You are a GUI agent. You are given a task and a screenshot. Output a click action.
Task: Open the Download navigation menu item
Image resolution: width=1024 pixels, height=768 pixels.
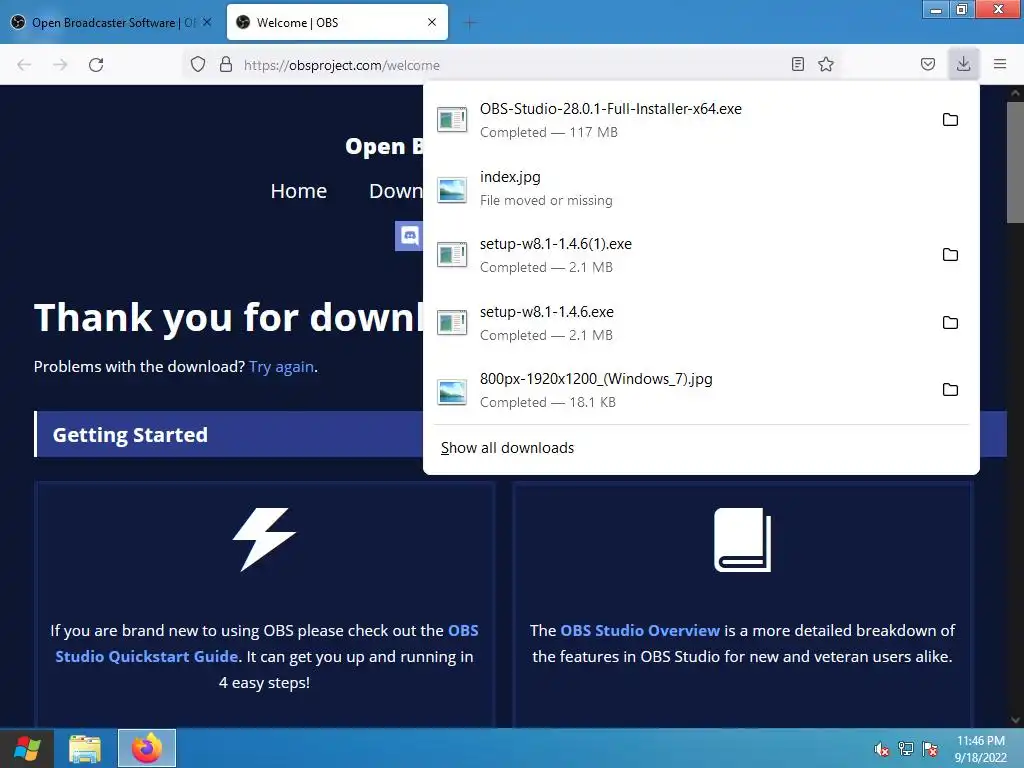[x=396, y=191]
